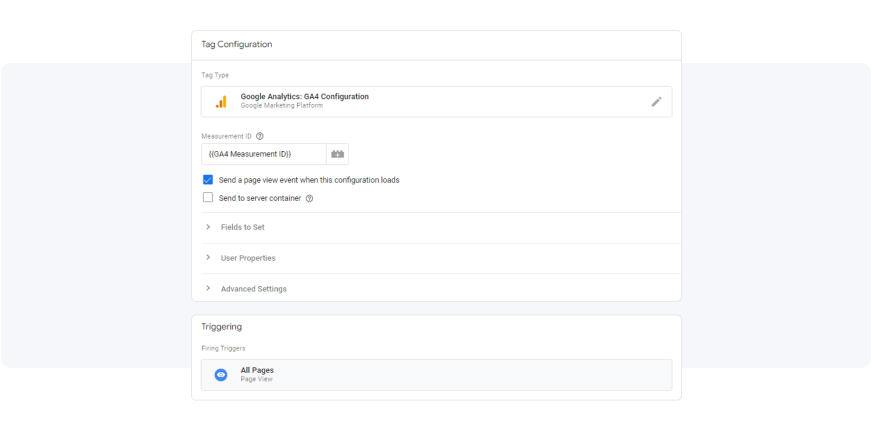This screenshot has width=872, height=430.
Task: Expand the Advanced Settings chevron arrow
Action: coord(208,289)
